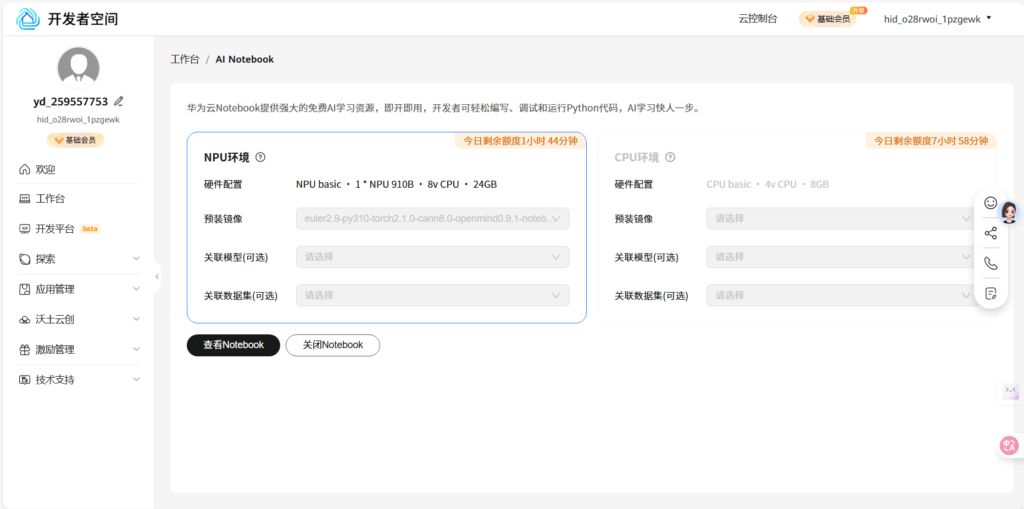Click the 技术支持 sidebar label
The image size is (1024, 509).
pyautogui.click(x=55, y=380)
